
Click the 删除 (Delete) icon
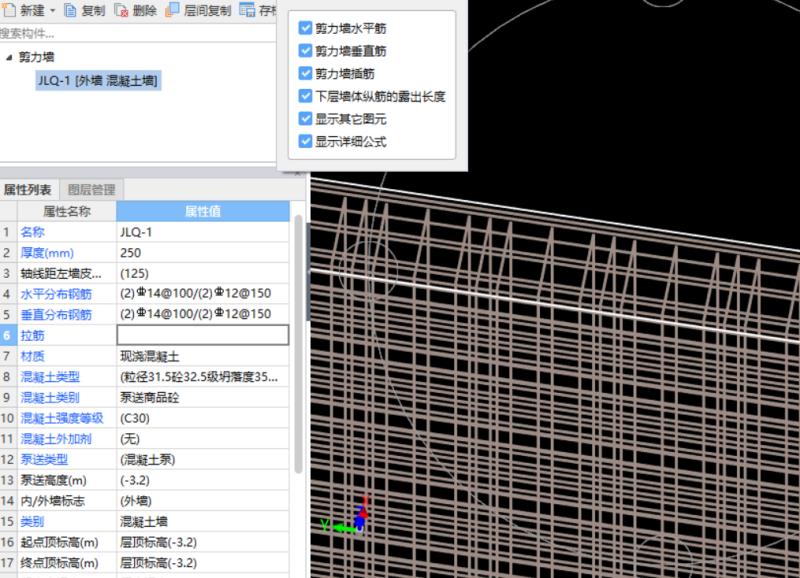pos(121,10)
